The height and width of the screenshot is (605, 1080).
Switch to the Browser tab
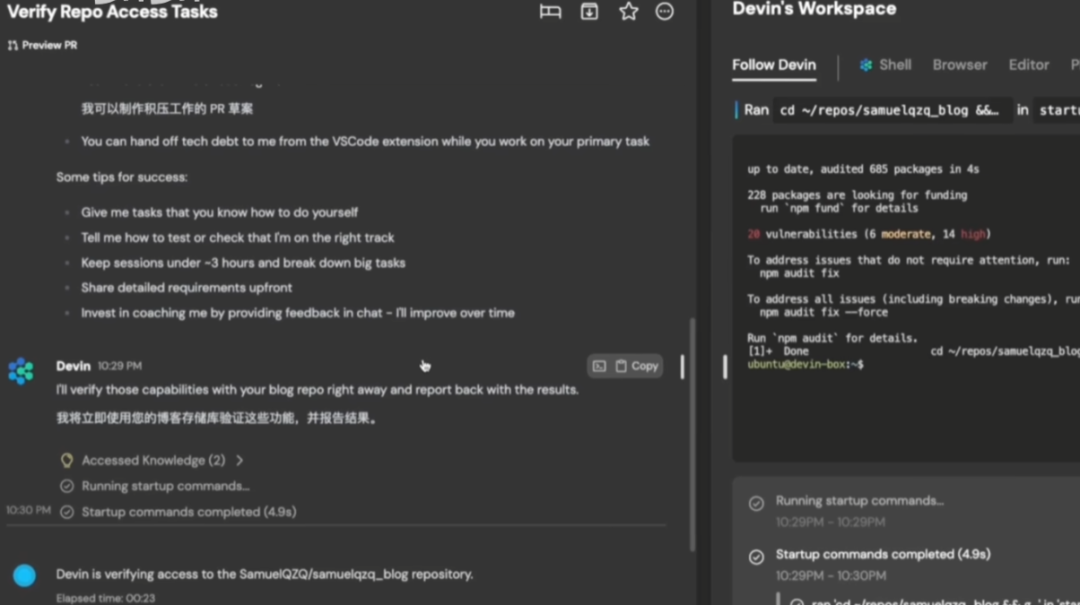pyautogui.click(x=959, y=65)
